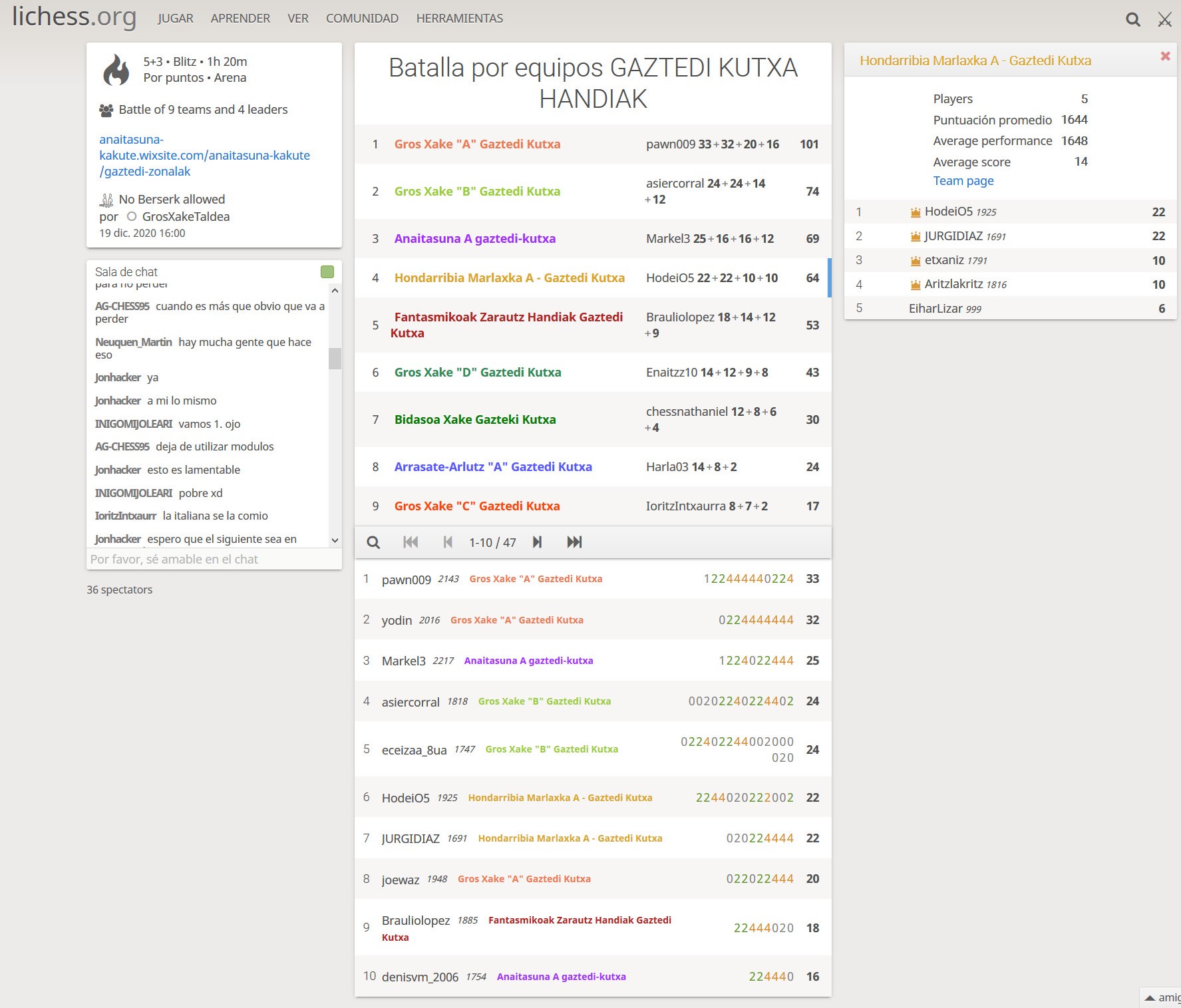Go to next standings page
The width and height of the screenshot is (1181, 1008).
pyautogui.click(x=537, y=542)
